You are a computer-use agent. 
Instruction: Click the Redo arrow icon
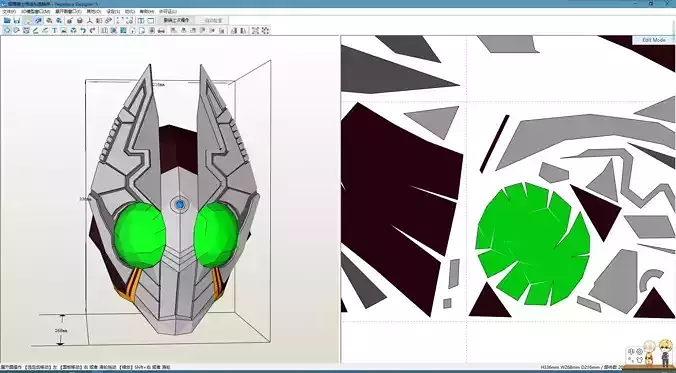click(x=92, y=30)
